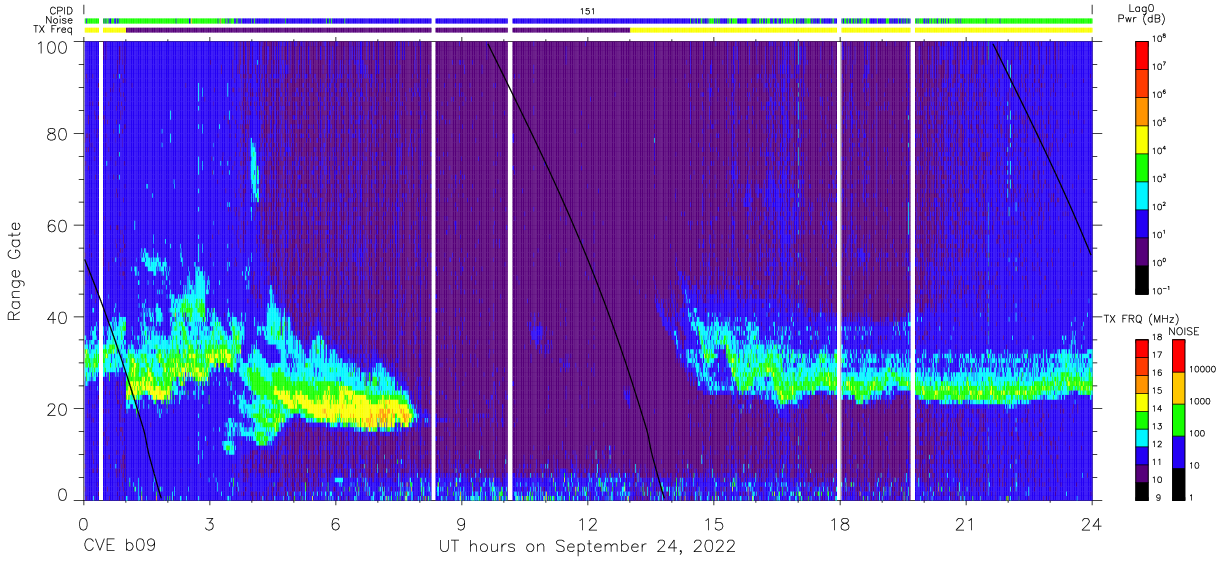1228x567 pixels.
Task: Pick the blue segment of the NOISE colorbar
Action: point(1180,451)
